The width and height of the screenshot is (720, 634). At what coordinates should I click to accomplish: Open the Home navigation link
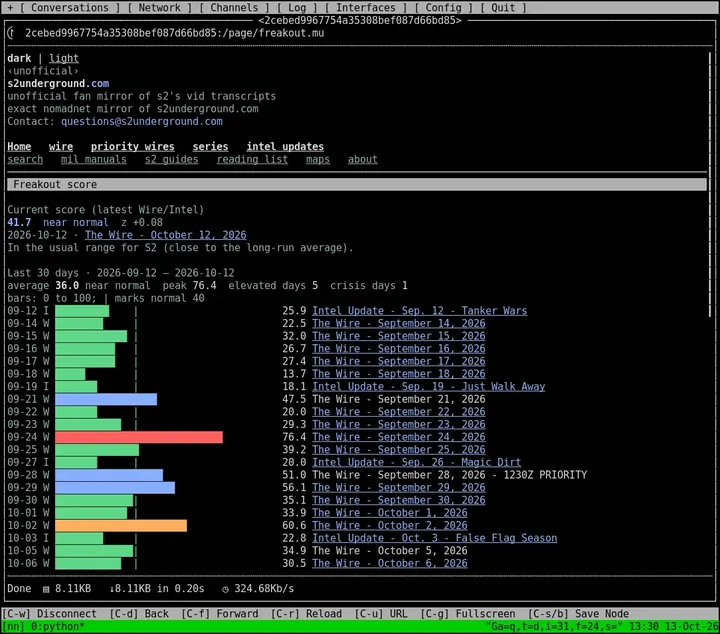pos(19,146)
